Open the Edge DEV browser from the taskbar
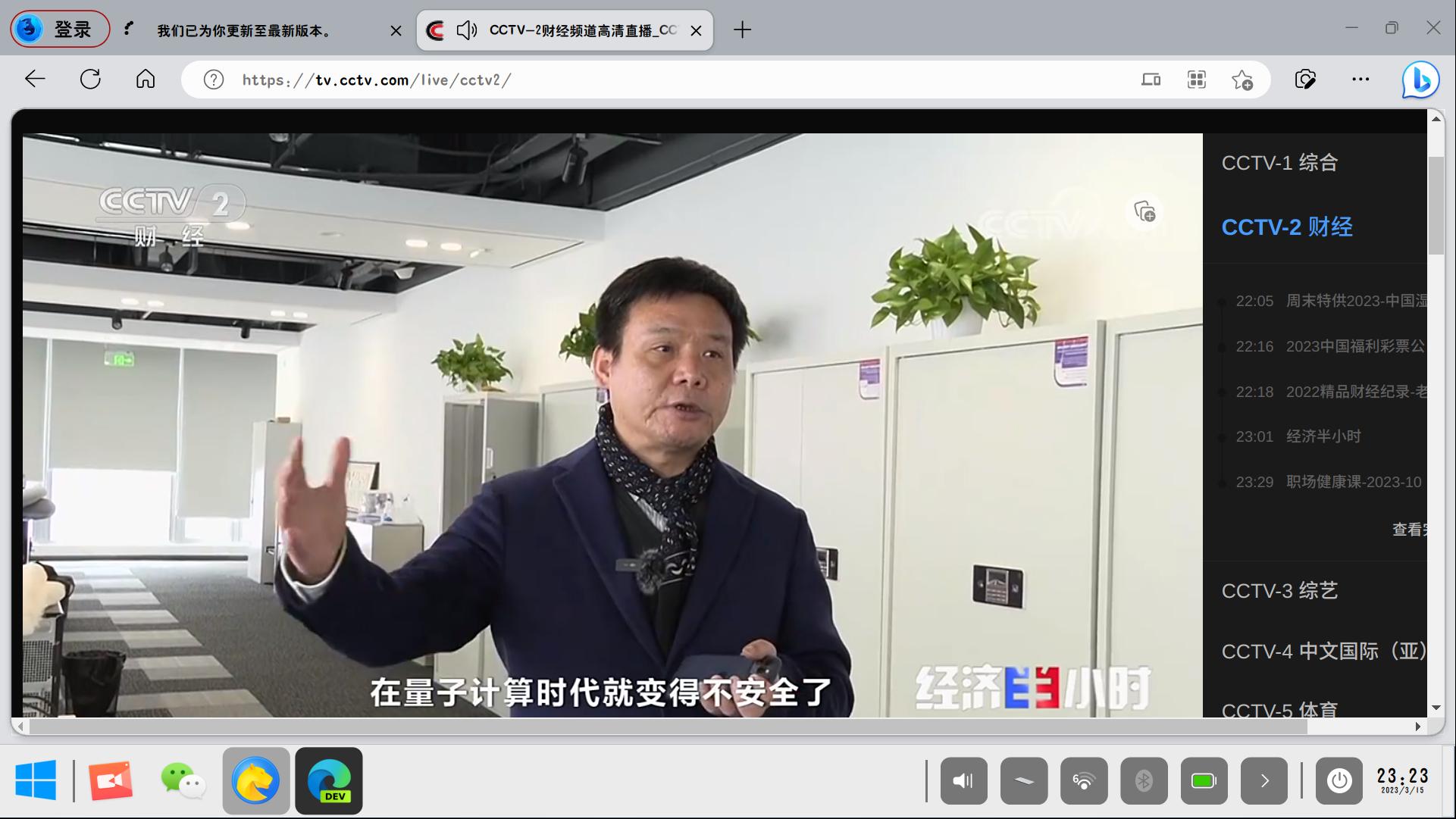 coord(329,780)
